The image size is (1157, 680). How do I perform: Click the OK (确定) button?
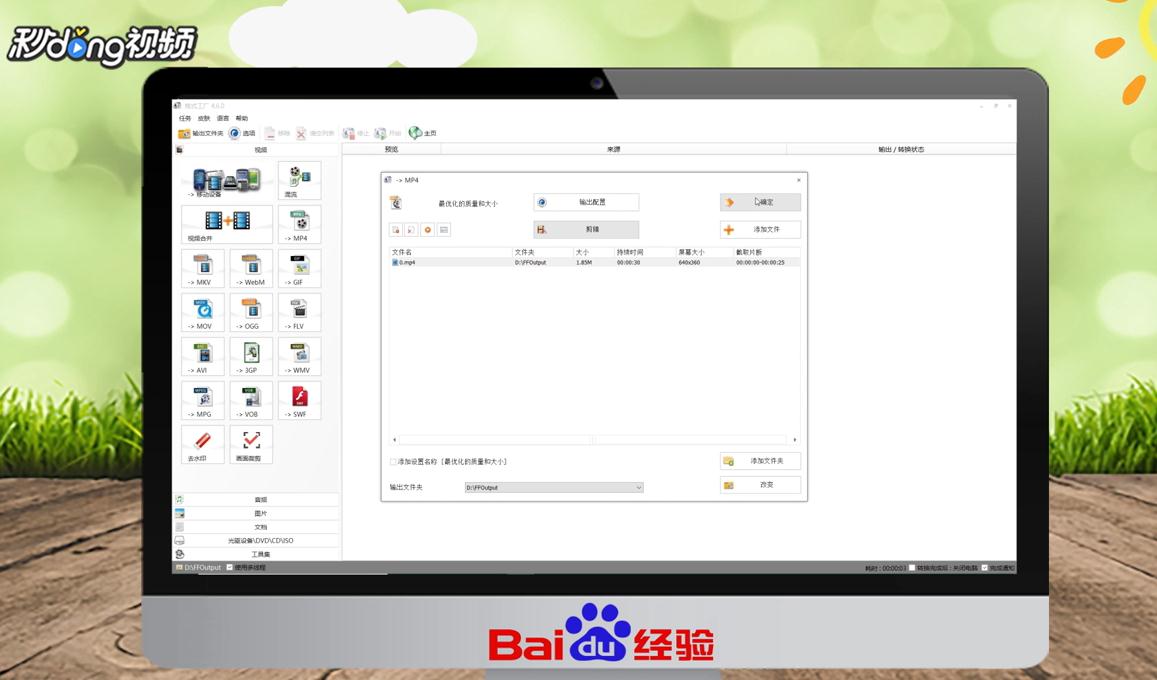tap(760, 202)
